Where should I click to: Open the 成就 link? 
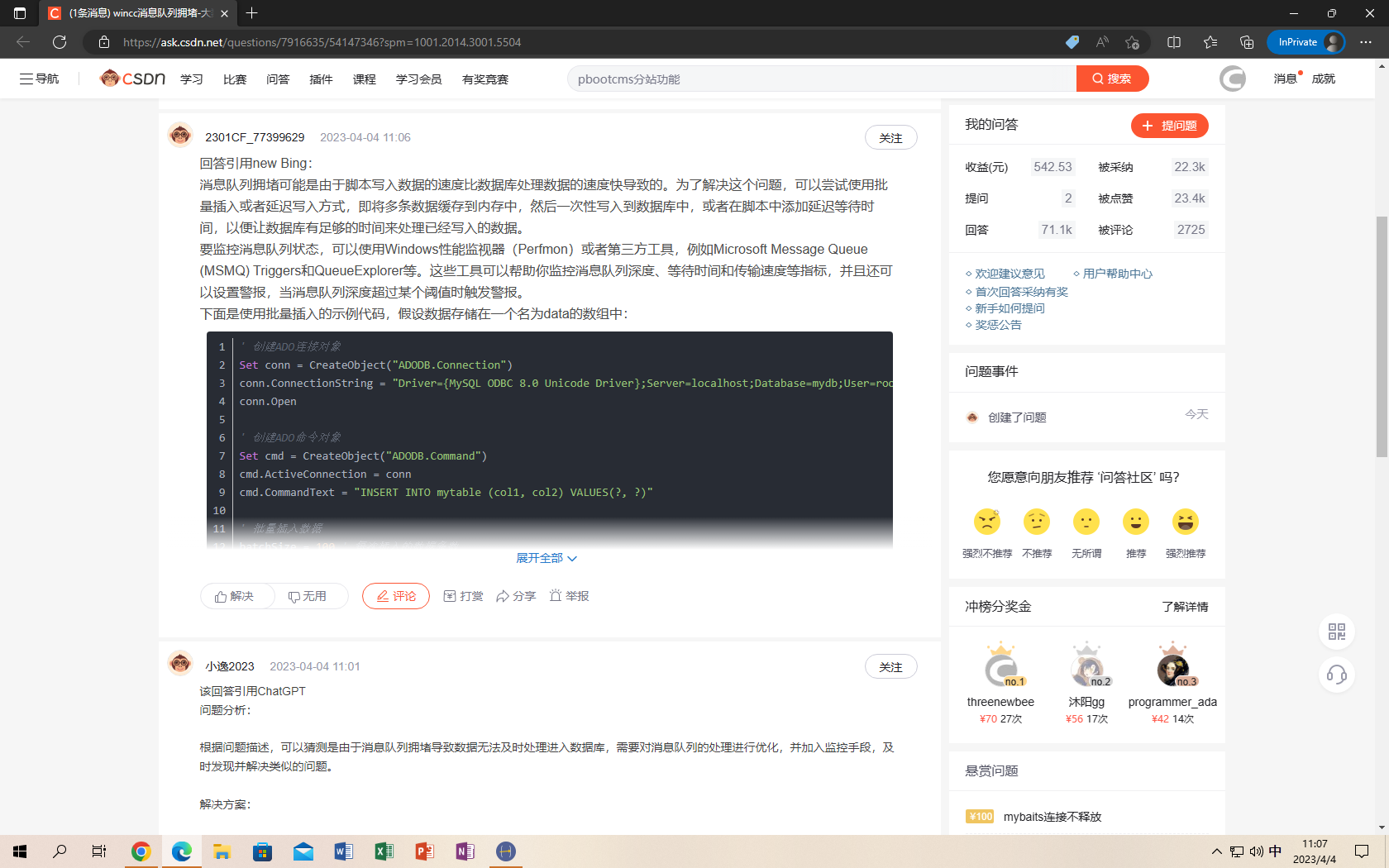[1324, 79]
